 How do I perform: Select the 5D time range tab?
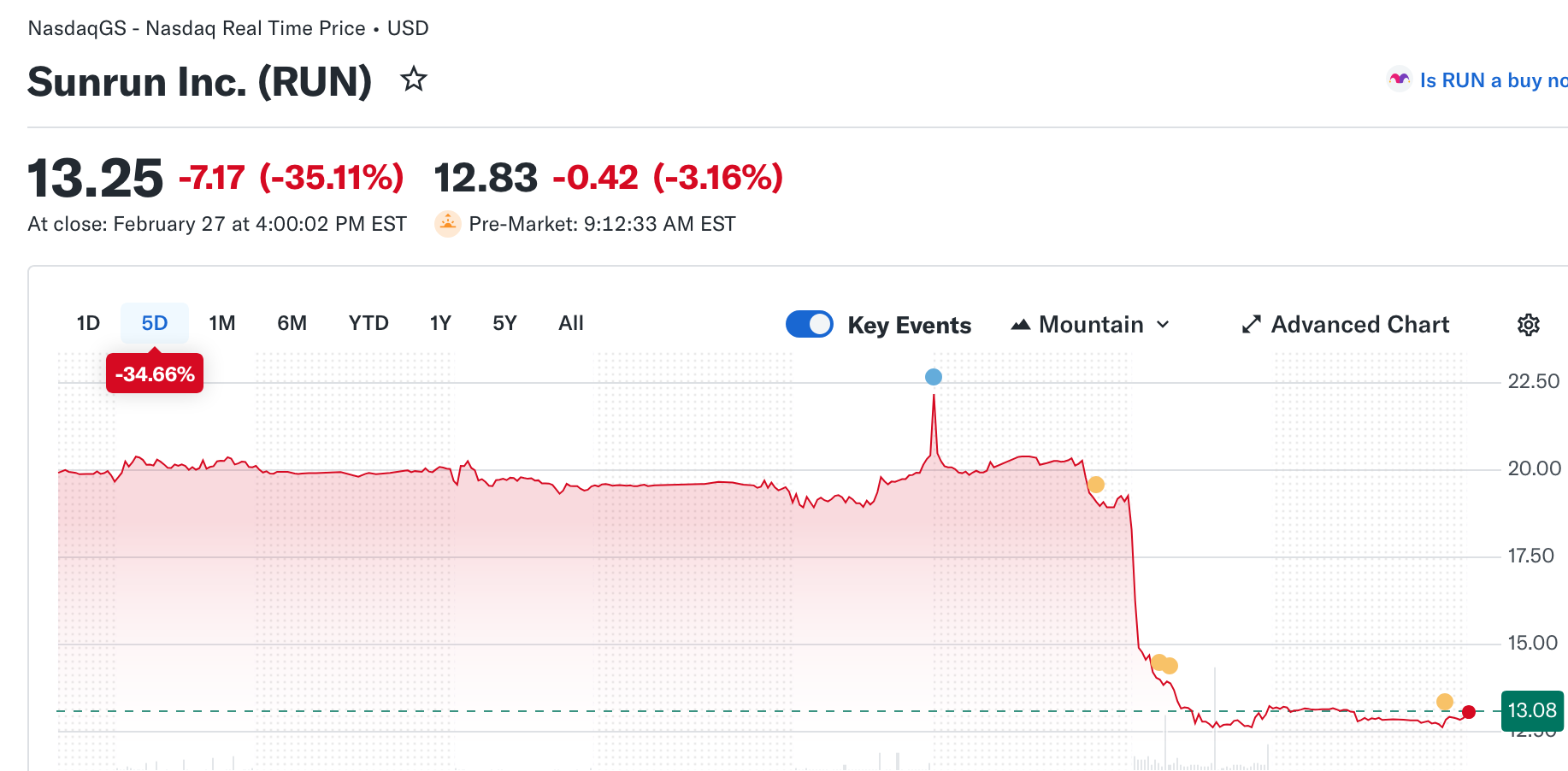click(x=155, y=323)
